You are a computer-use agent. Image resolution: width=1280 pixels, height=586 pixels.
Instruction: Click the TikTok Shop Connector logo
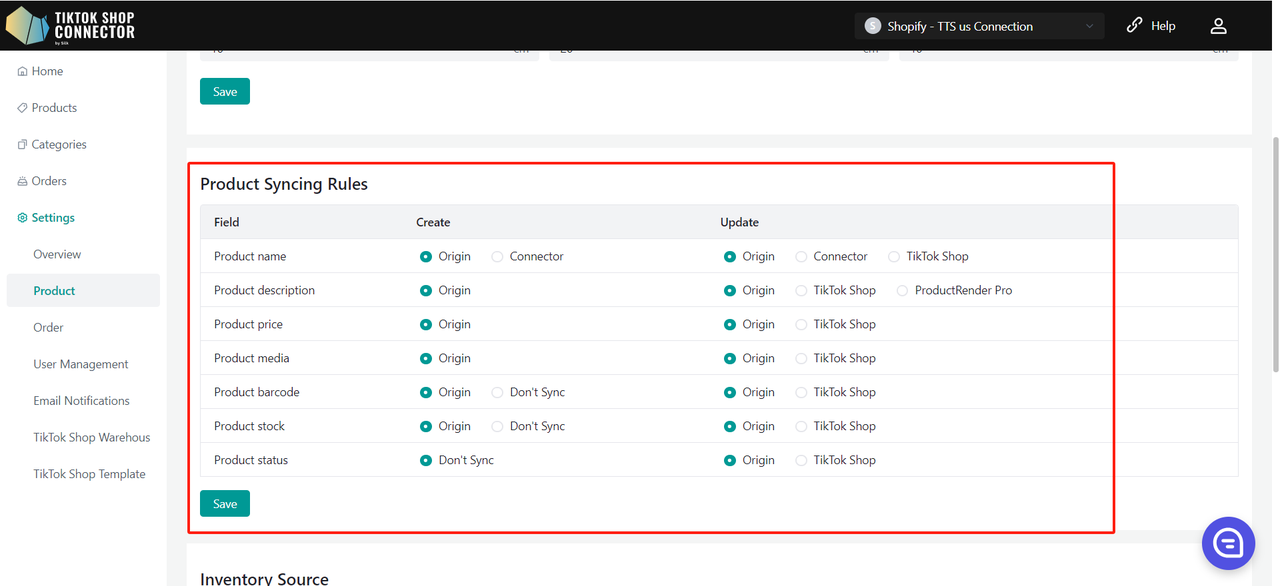pyautogui.click(x=70, y=26)
